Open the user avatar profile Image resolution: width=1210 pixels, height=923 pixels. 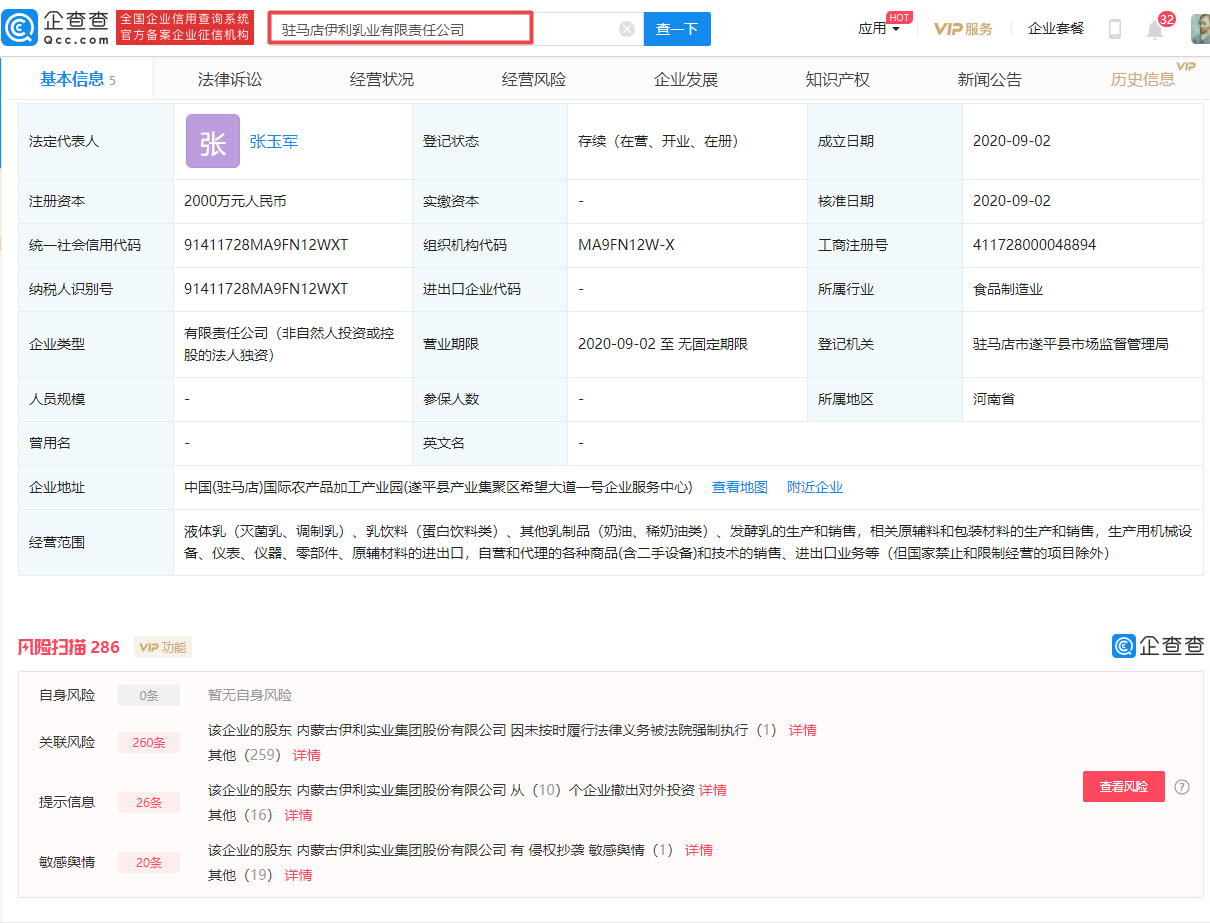[1200, 29]
